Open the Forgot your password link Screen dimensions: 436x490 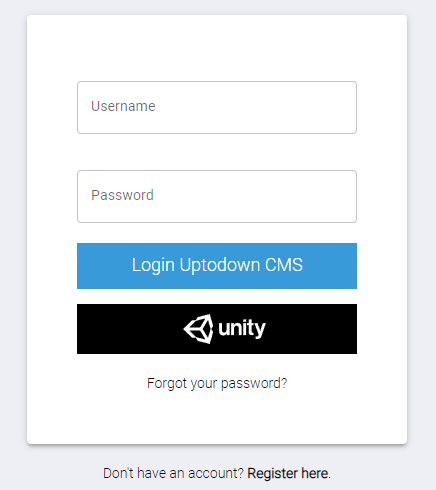click(217, 383)
